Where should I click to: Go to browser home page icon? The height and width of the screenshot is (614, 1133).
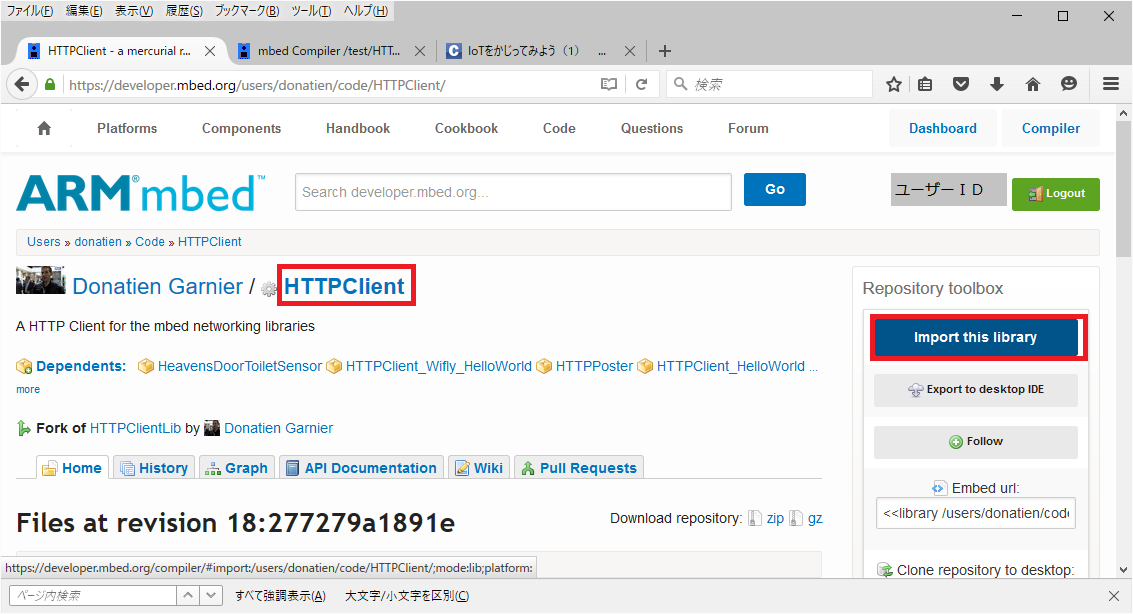coord(1033,85)
